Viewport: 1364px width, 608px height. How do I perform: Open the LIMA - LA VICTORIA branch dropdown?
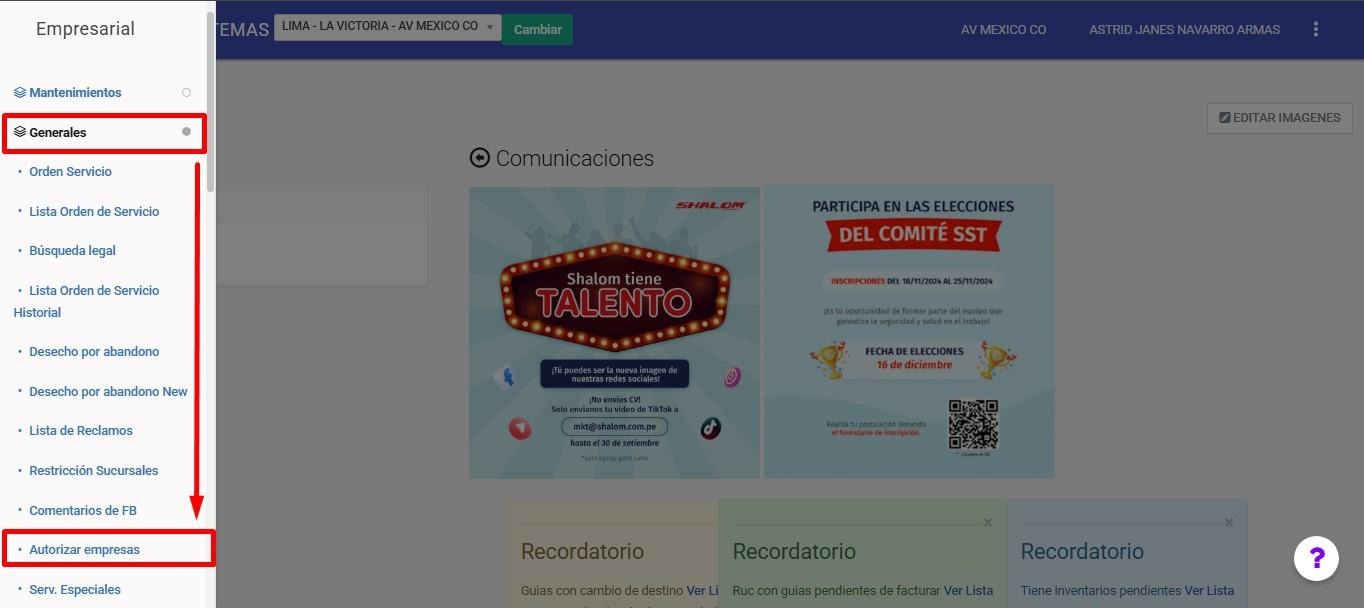(x=387, y=27)
